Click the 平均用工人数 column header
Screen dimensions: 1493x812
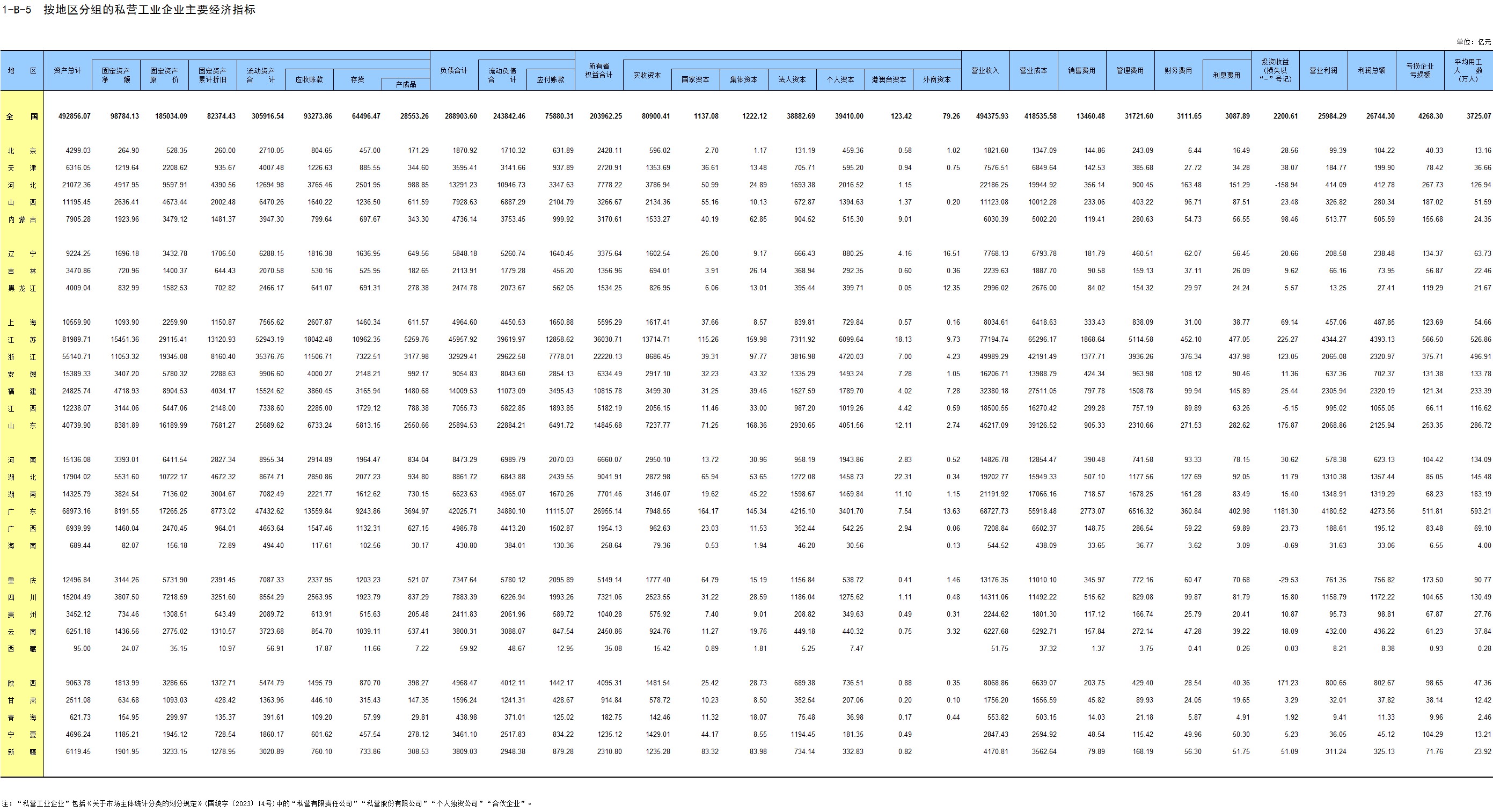1468,70
